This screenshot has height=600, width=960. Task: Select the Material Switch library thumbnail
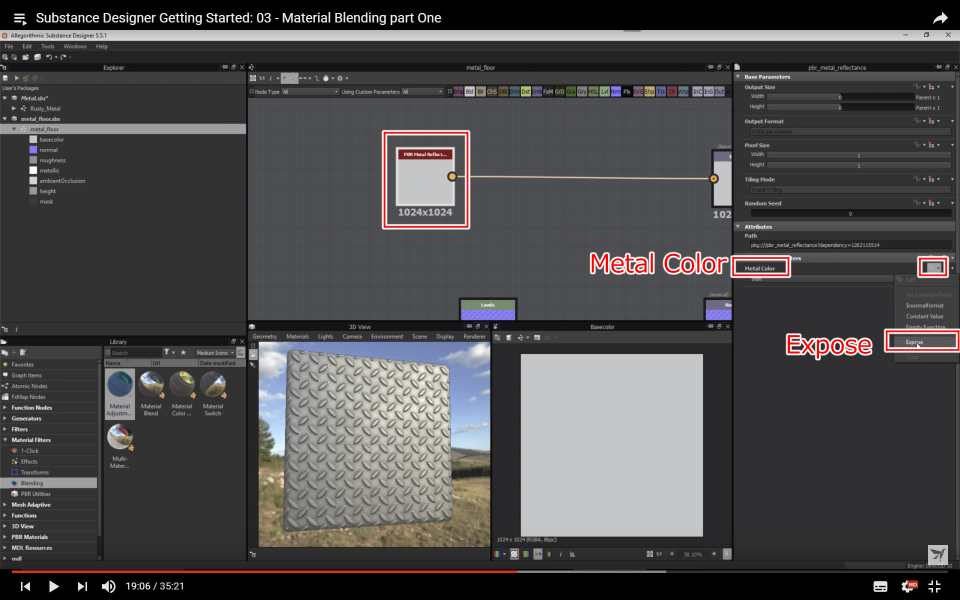pyautogui.click(x=212, y=394)
